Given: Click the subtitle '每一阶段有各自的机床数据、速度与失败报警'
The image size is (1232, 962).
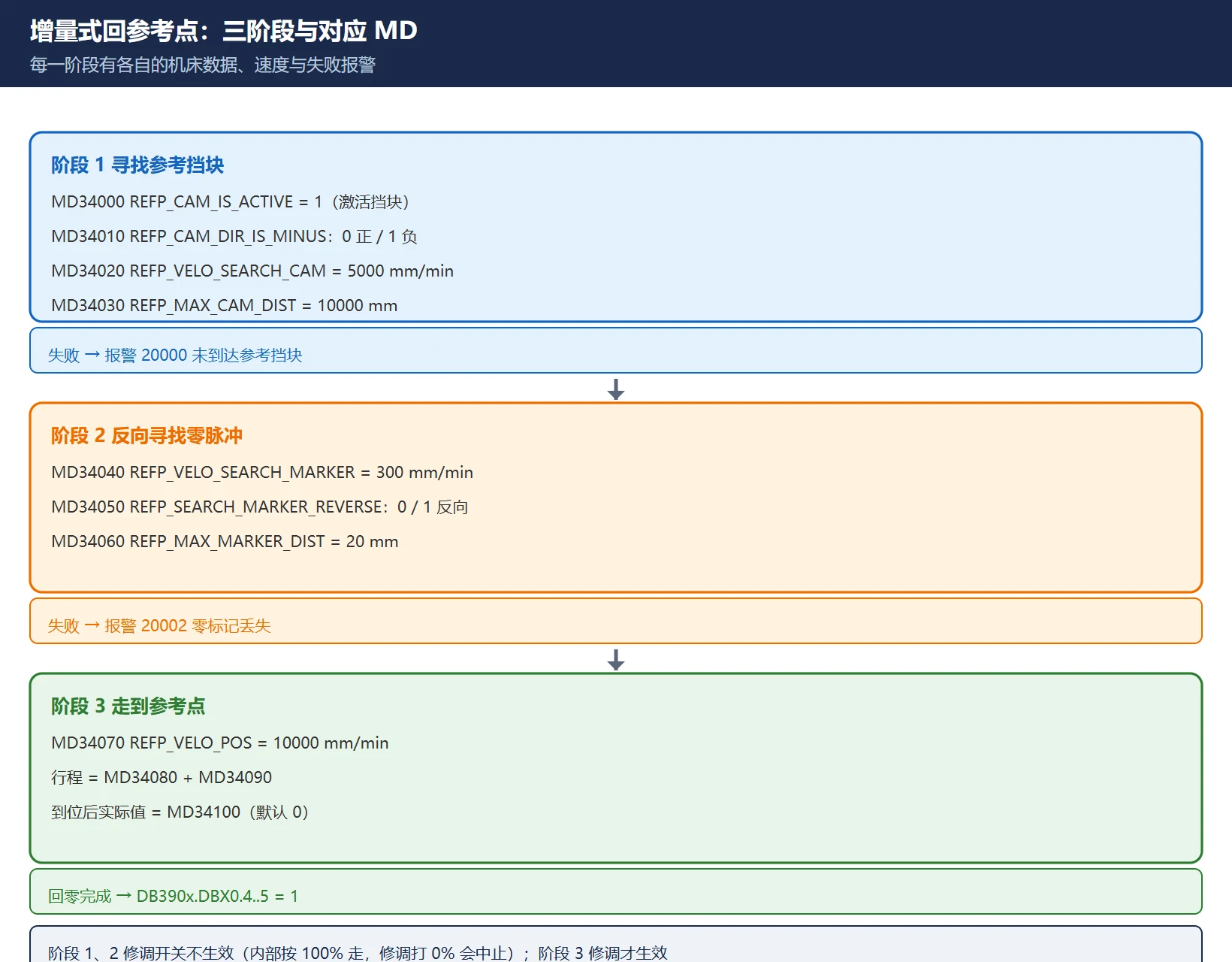Looking at the screenshot, I should coord(203,65).
